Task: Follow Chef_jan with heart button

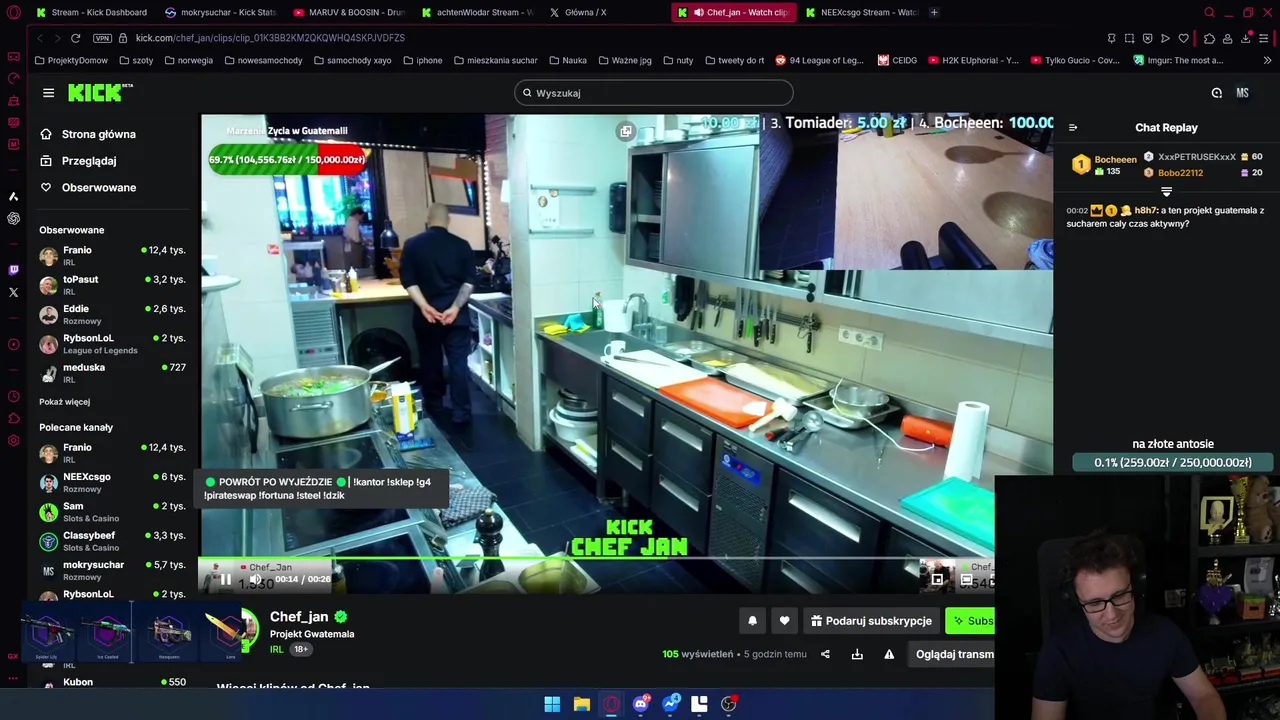Action: tap(784, 621)
